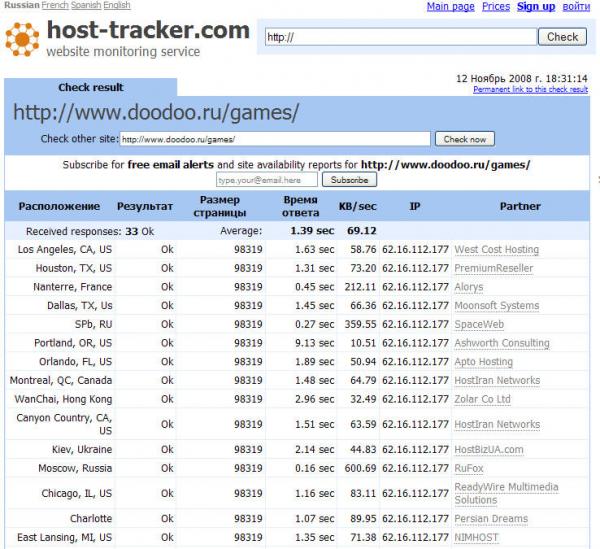Open the HostBizUA.com partner link

pos(489,450)
